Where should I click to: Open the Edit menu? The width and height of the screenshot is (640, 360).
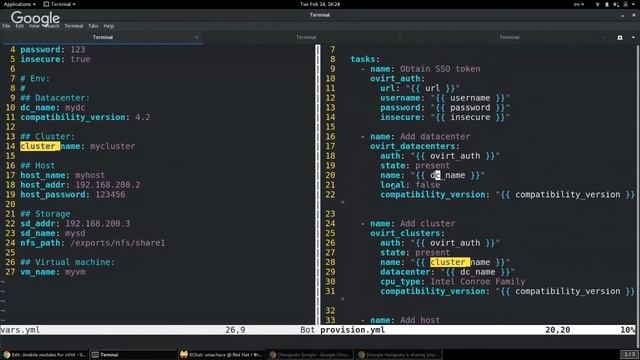tap(20, 26)
